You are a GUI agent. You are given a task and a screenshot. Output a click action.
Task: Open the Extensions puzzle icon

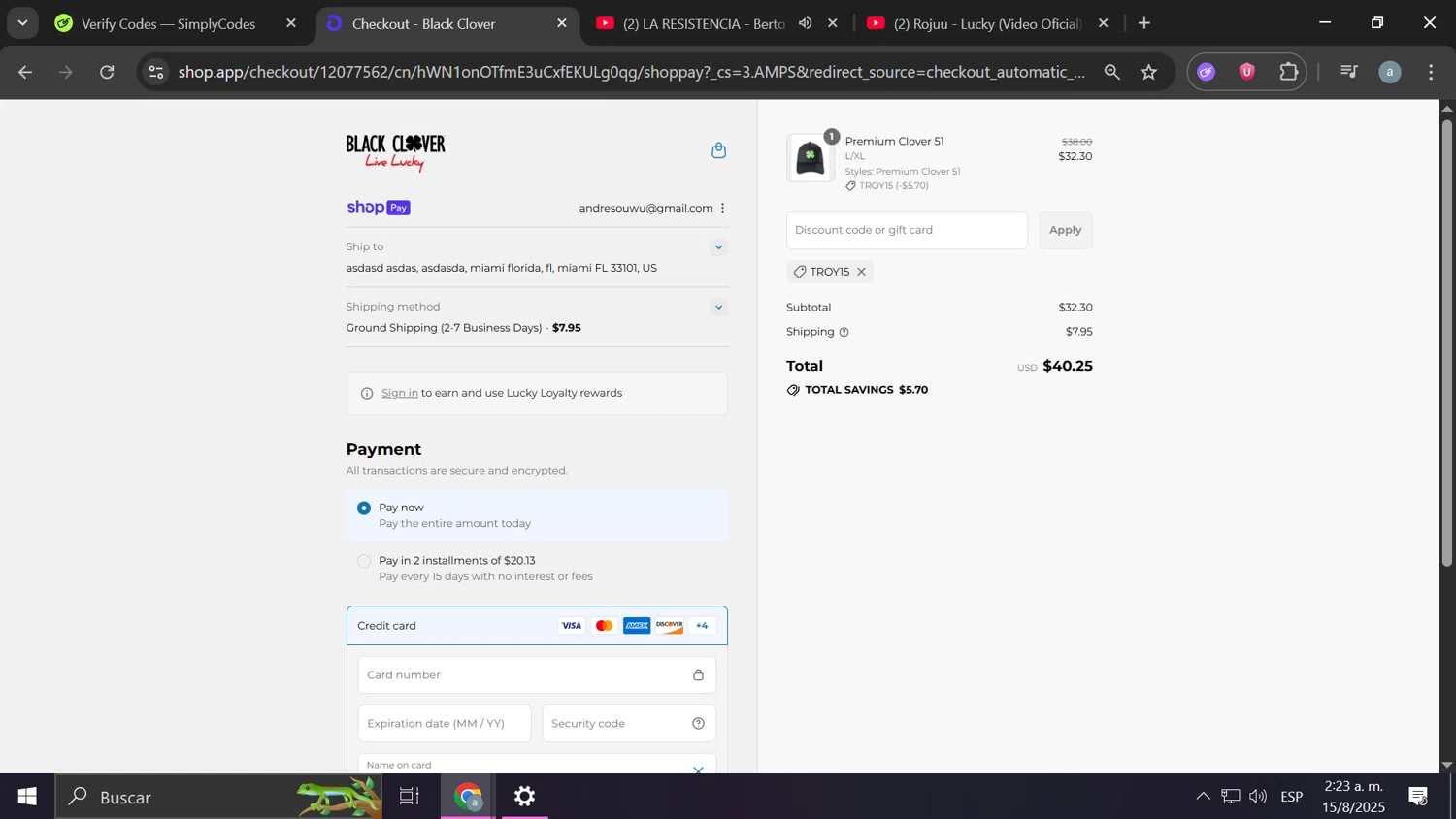[1289, 72]
